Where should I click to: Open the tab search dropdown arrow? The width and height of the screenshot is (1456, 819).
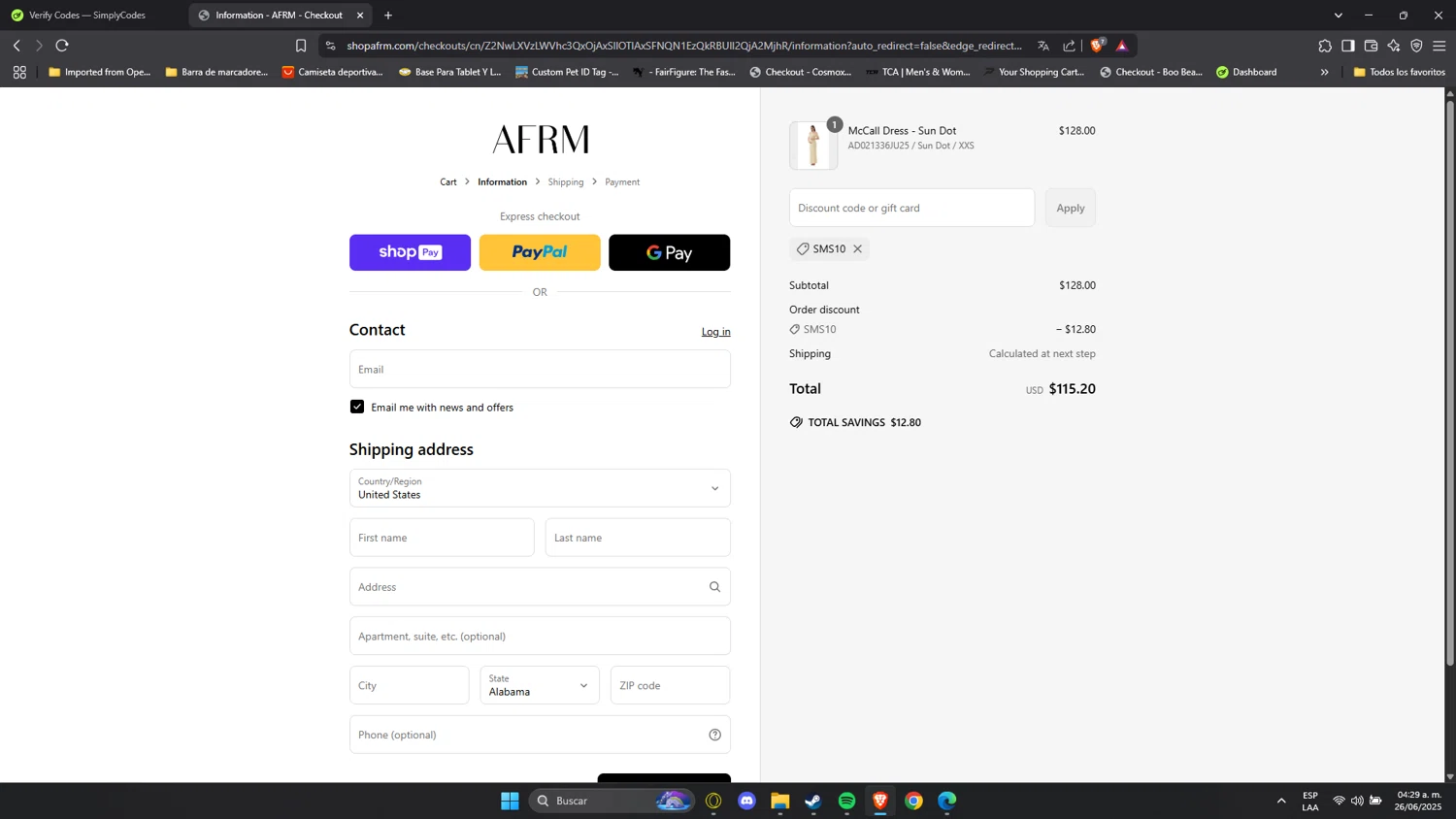(x=1338, y=16)
